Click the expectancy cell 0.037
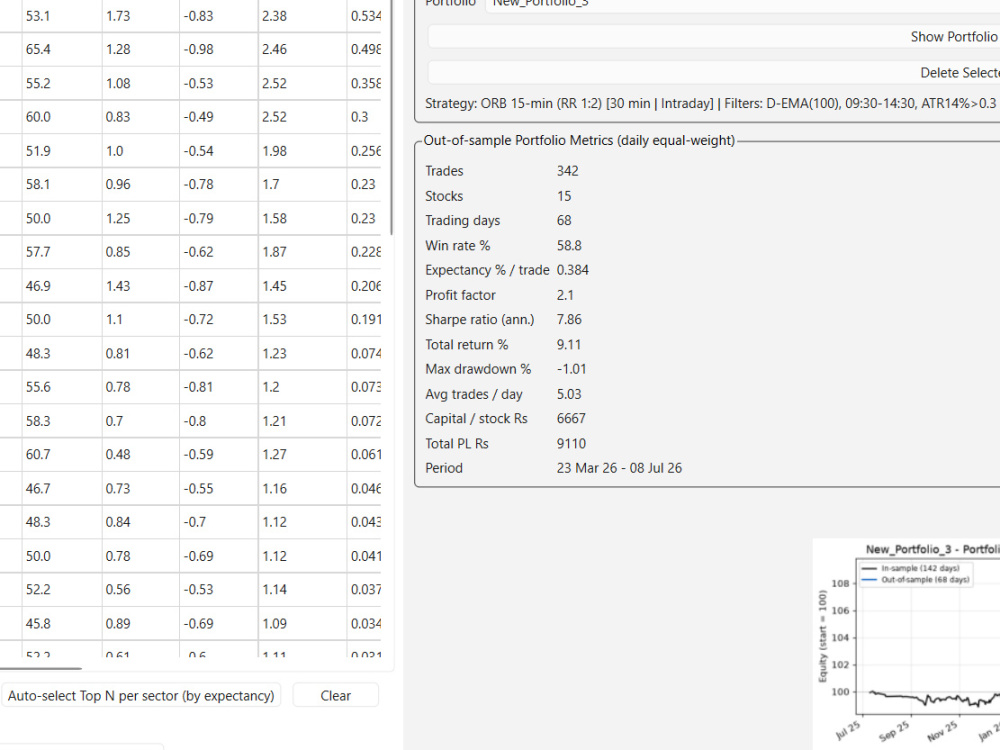 point(365,590)
